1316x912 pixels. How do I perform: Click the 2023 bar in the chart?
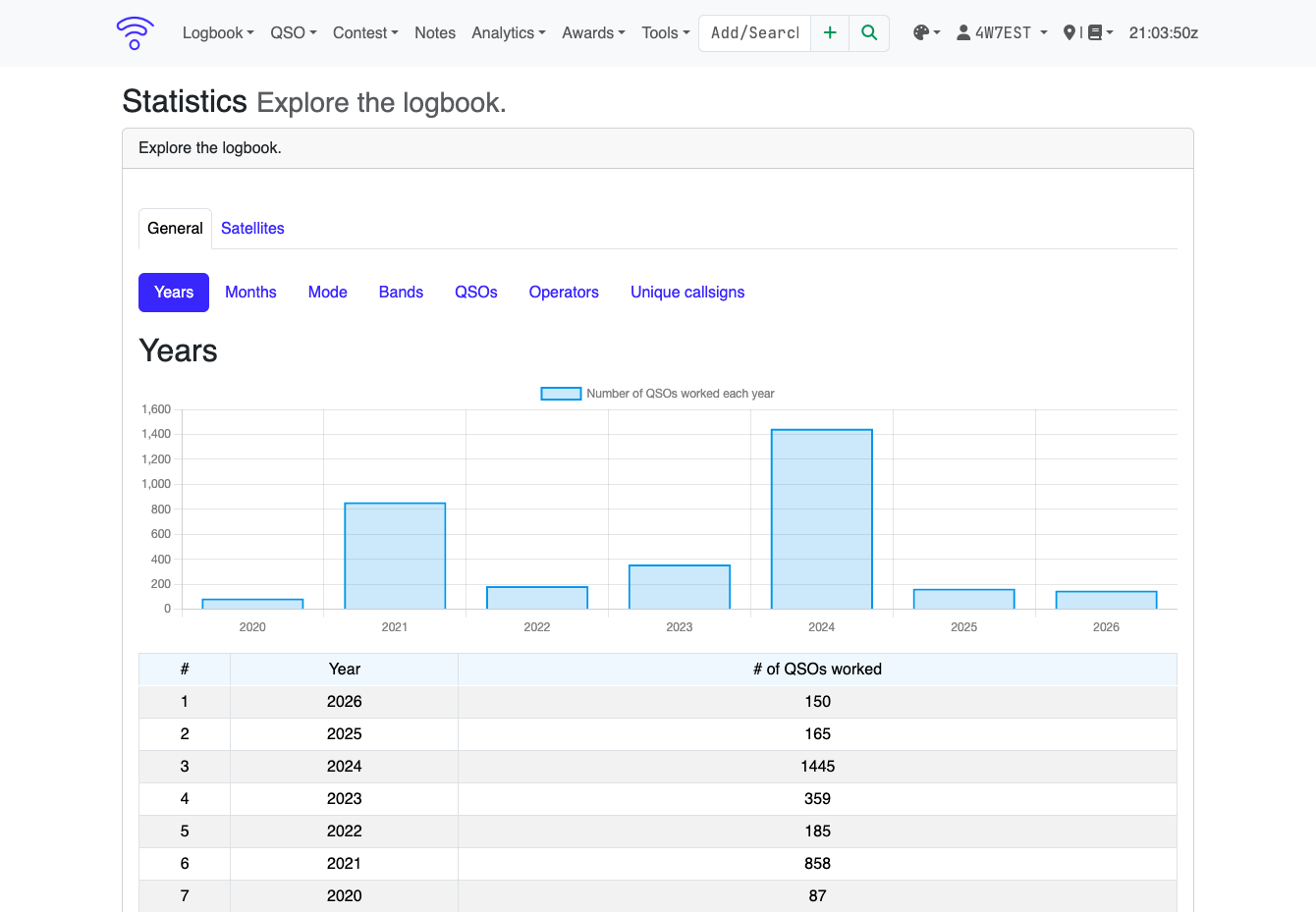click(x=680, y=587)
